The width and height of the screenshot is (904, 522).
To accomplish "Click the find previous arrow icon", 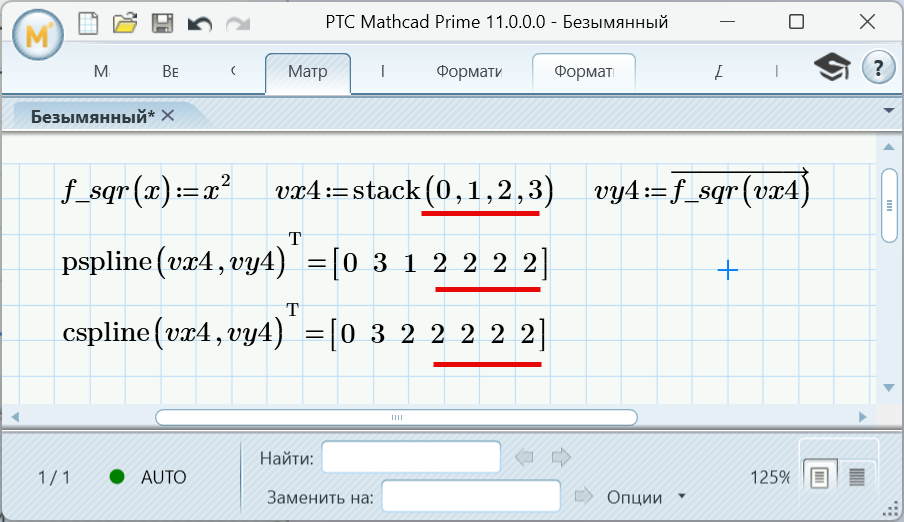I will 525,458.
